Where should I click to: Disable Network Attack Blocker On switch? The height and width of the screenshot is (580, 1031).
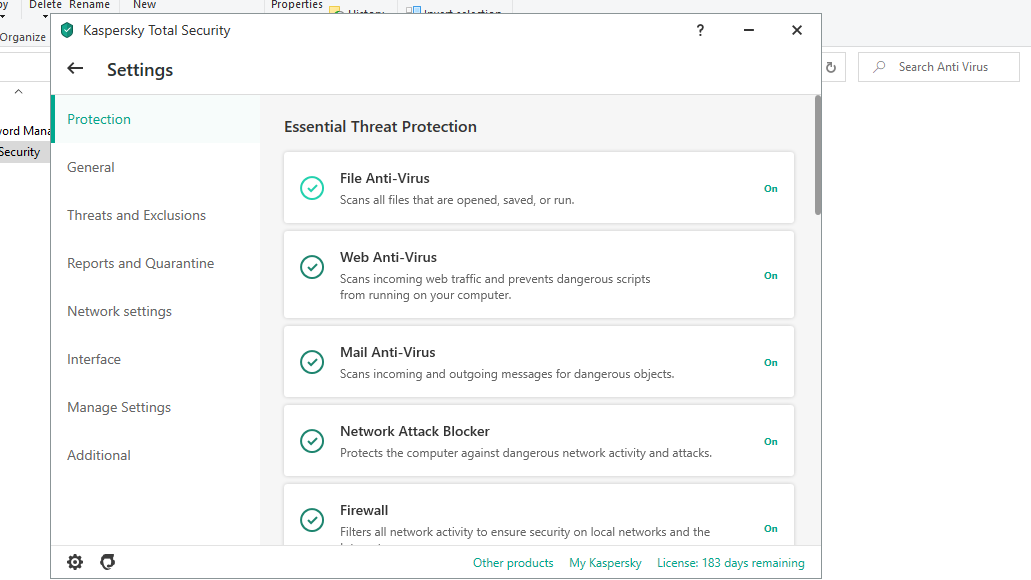coord(771,441)
